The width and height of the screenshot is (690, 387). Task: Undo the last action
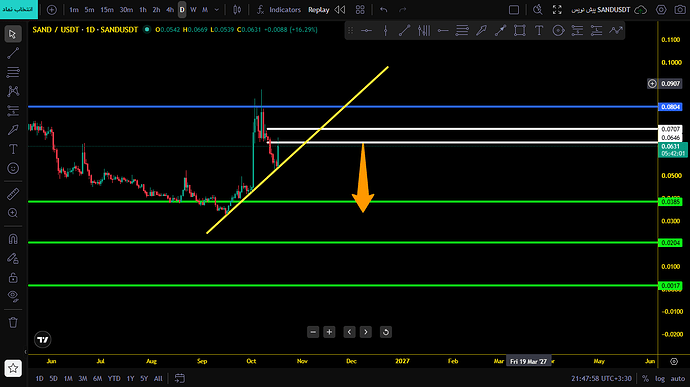(384, 10)
